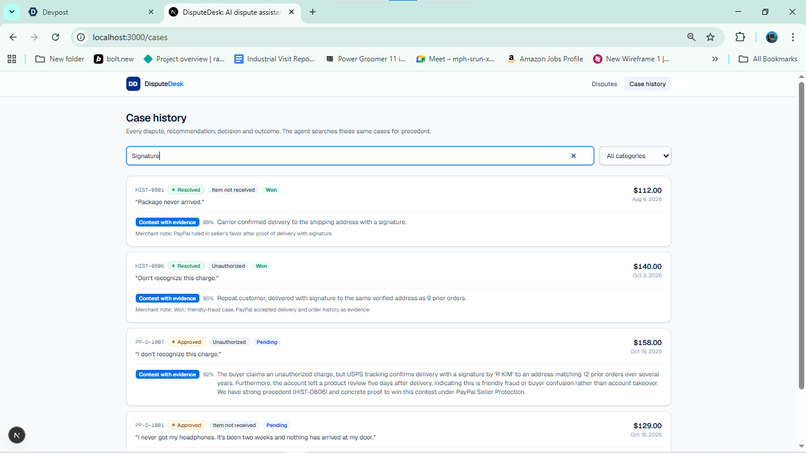806x453 pixels.
Task: Open the All categories dropdown
Action: click(635, 156)
